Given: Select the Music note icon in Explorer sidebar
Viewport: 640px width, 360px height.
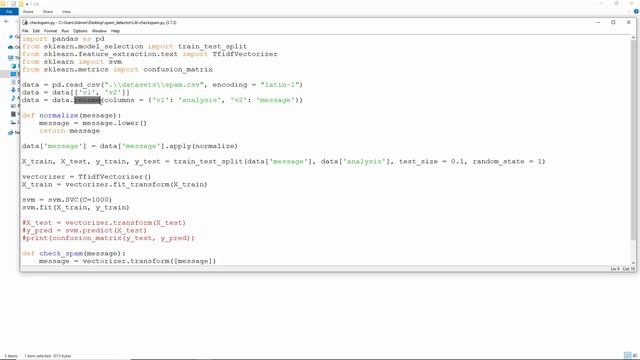Looking at the screenshot, I should pyautogui.click(x=13, y=98).
